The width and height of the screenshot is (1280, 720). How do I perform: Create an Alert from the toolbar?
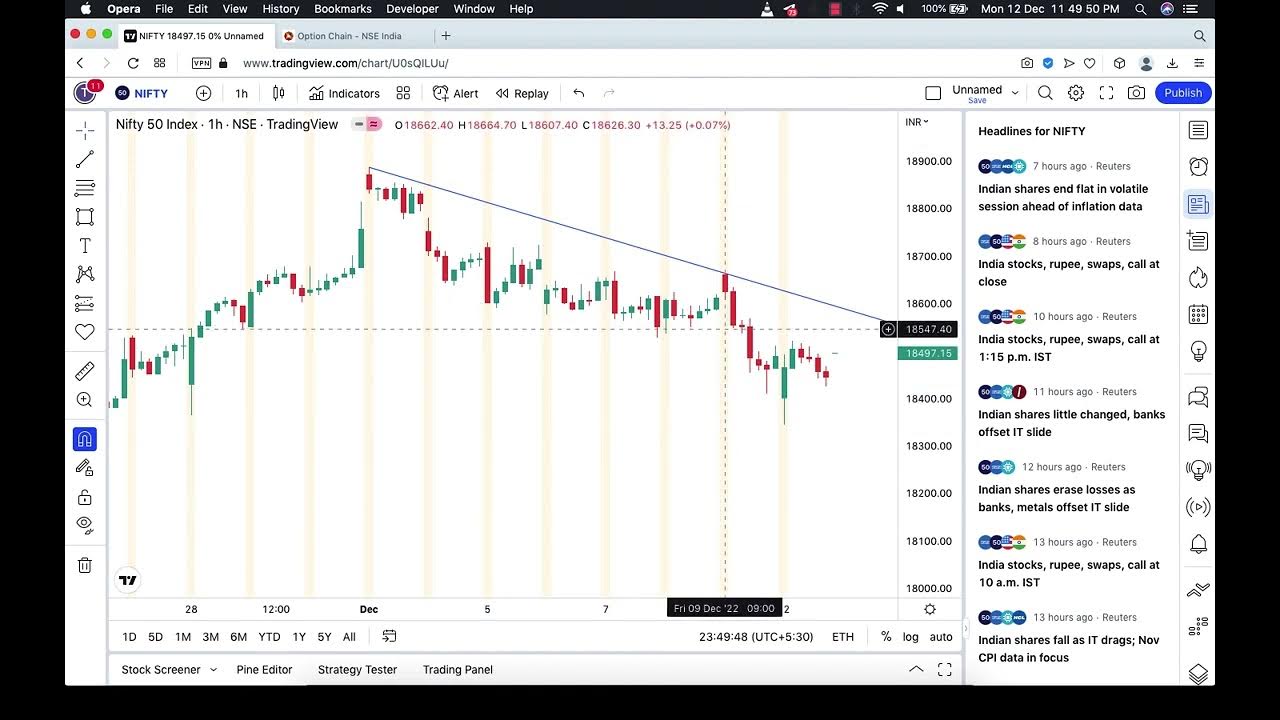coord(456,93)
